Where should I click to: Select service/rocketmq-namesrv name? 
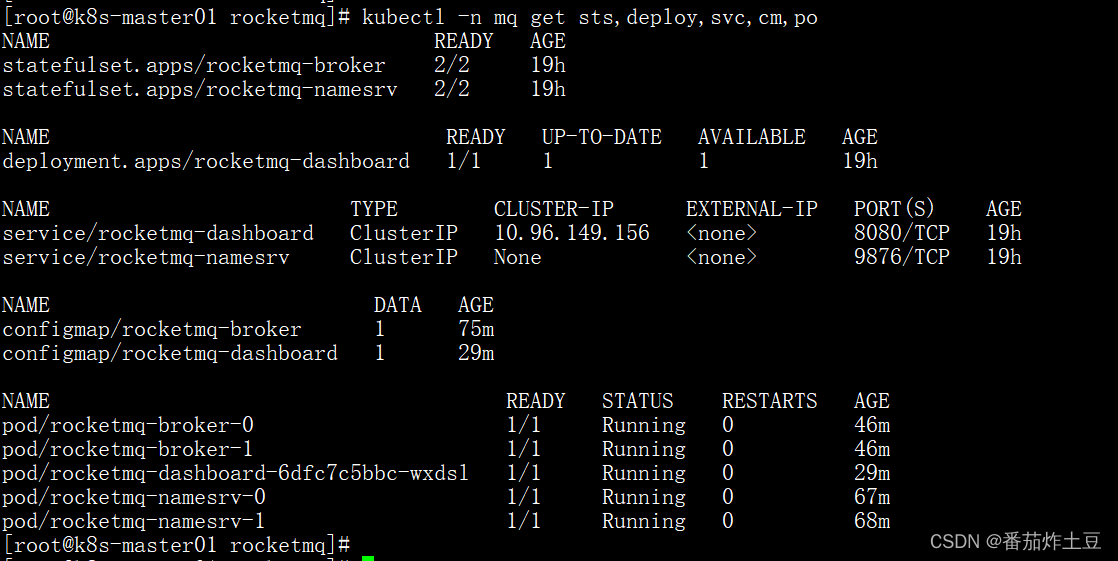pyautogui.click(x=145, y=257)
